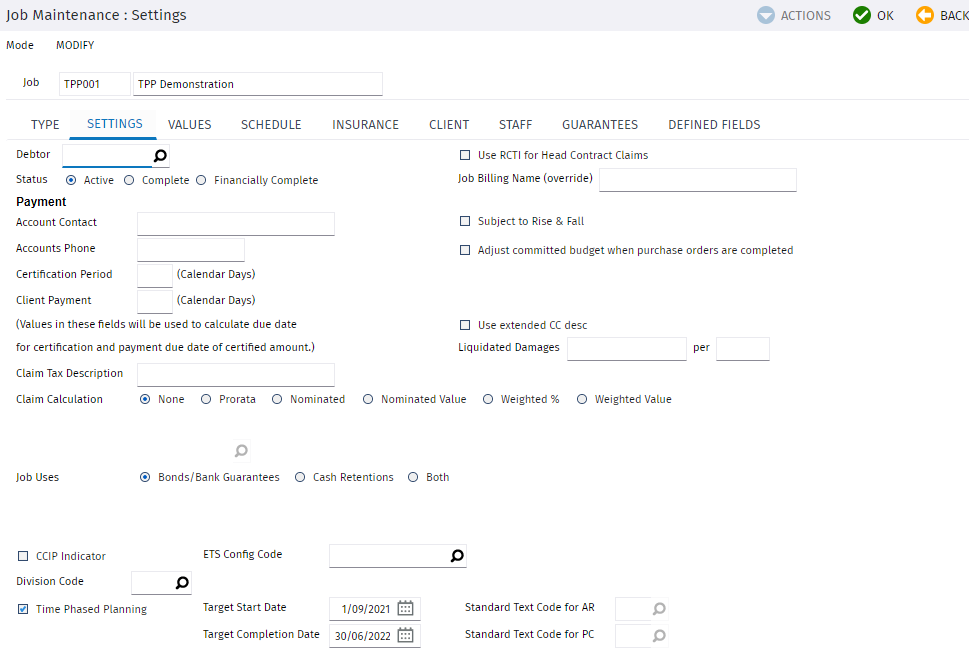The image size is (969, 652).
Task: Click Standard Text Code for PC lookup icon
Action: tap(659, 635)
